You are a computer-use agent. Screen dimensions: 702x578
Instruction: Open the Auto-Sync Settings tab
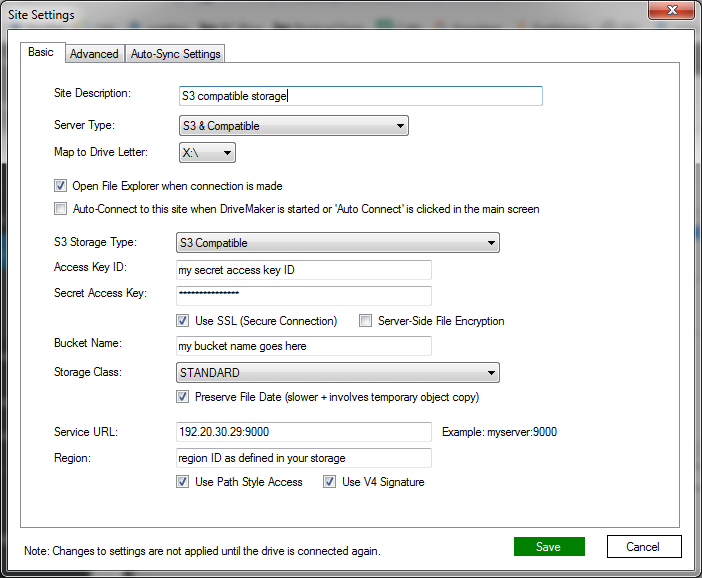176,54
